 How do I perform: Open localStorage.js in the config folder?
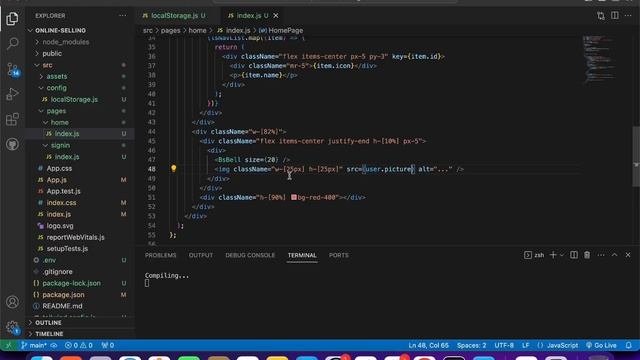[x=74, y=99]
